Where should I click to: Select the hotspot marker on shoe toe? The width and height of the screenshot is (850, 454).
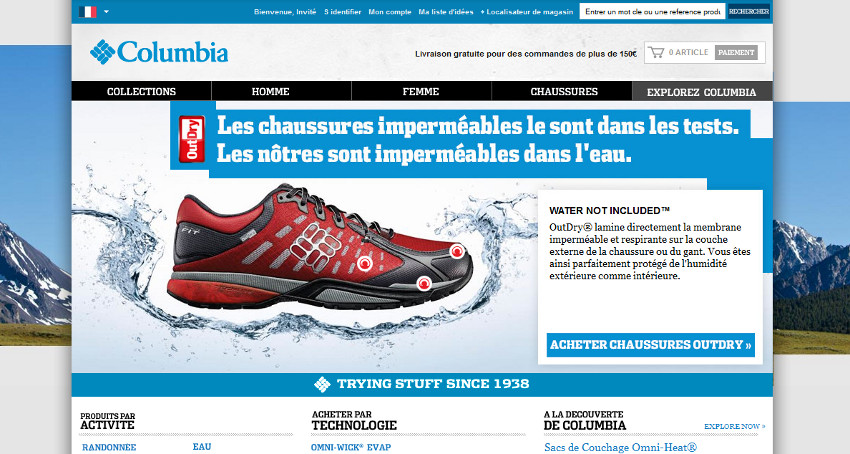[457, 251]
